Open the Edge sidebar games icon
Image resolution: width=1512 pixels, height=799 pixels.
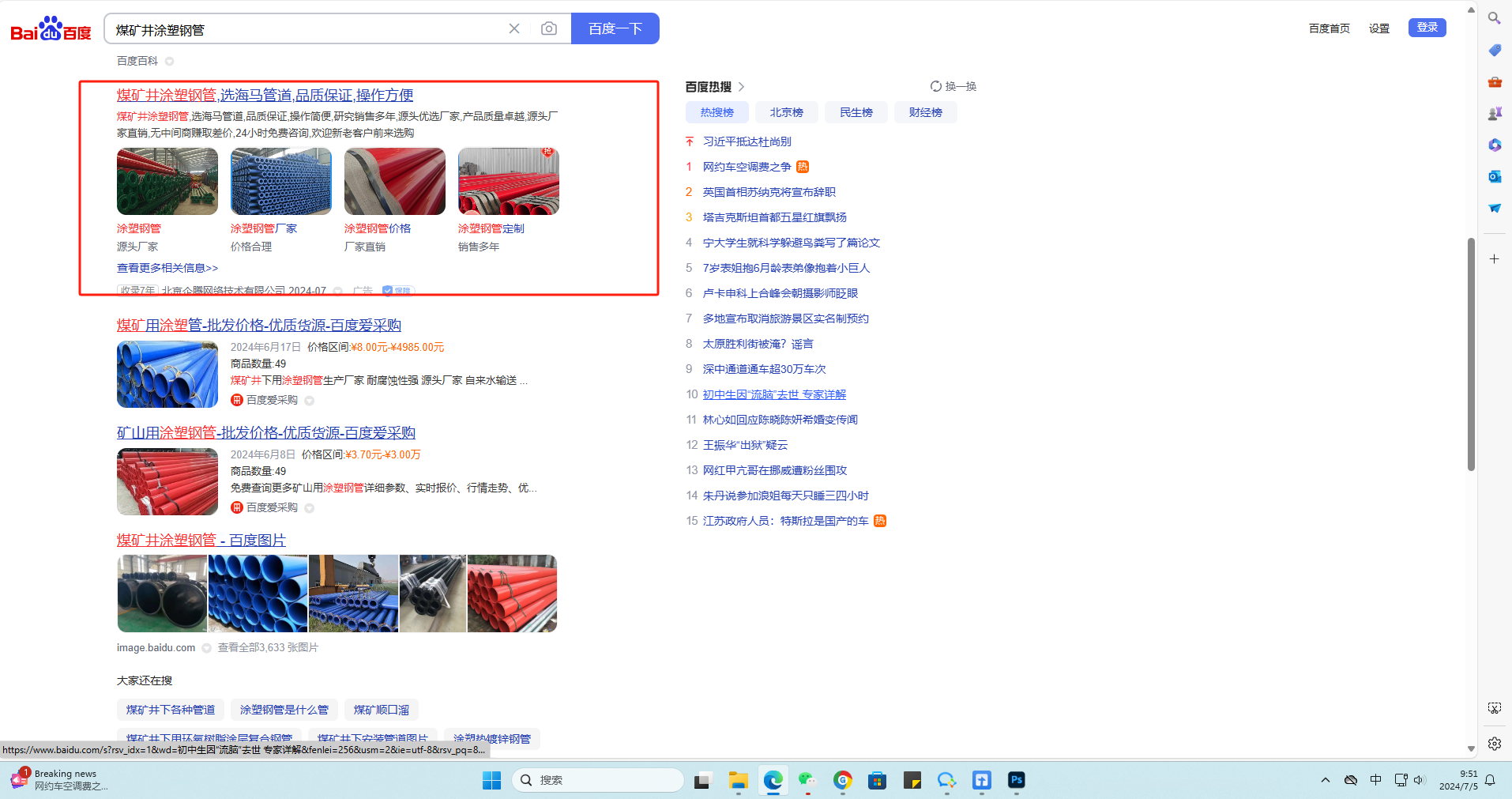click(x=1494, y=113)
